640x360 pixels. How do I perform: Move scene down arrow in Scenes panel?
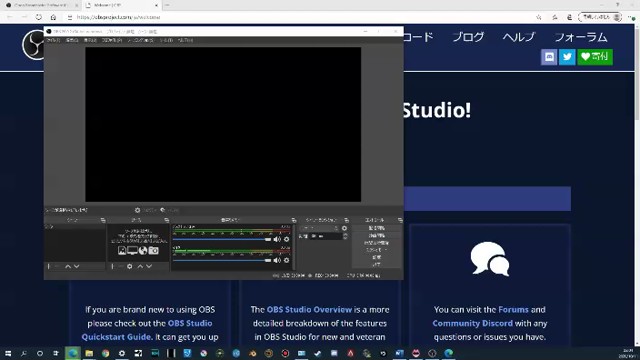pos(76,267)
